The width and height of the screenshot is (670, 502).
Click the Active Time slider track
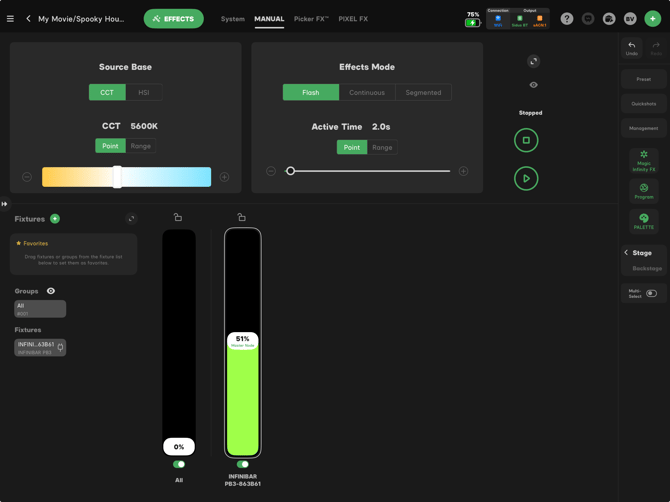367,171
